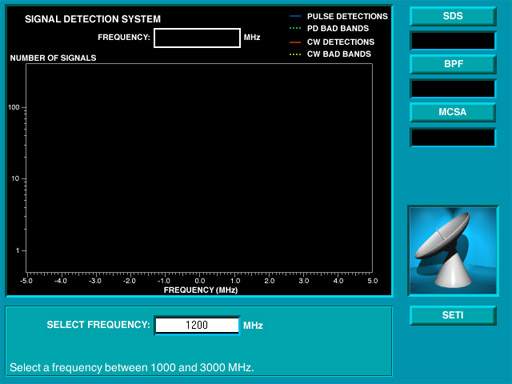The width and height of the screenshot is (512, 384).
Task: Click the blue Pulse Detections legend line
Action: (295, 16)
